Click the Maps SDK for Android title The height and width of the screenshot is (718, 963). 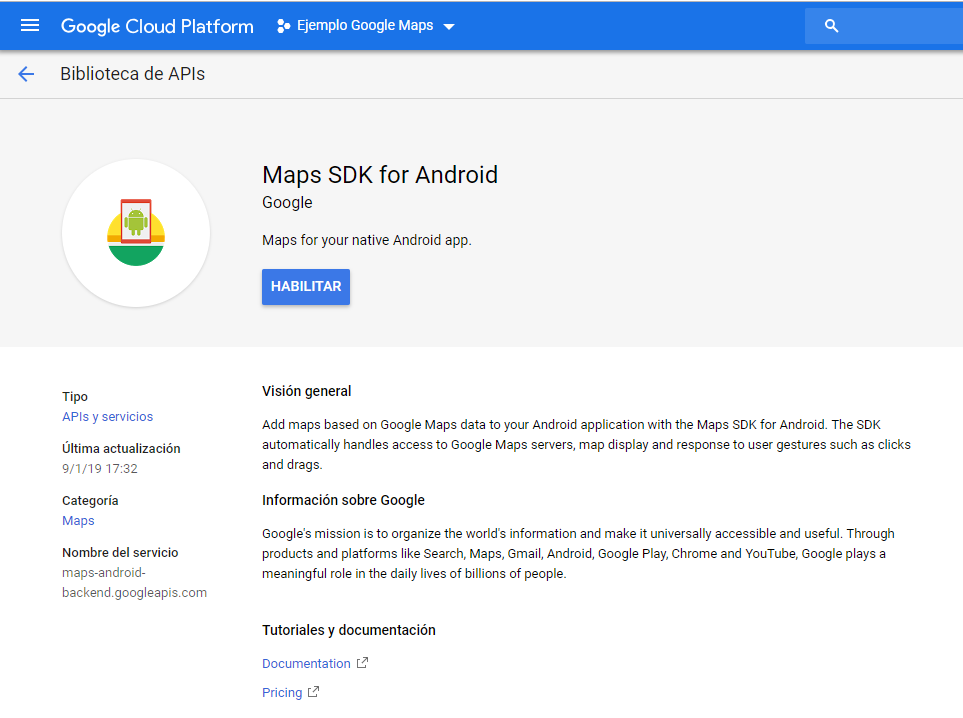pyautogui.click(x=379, y=175)
